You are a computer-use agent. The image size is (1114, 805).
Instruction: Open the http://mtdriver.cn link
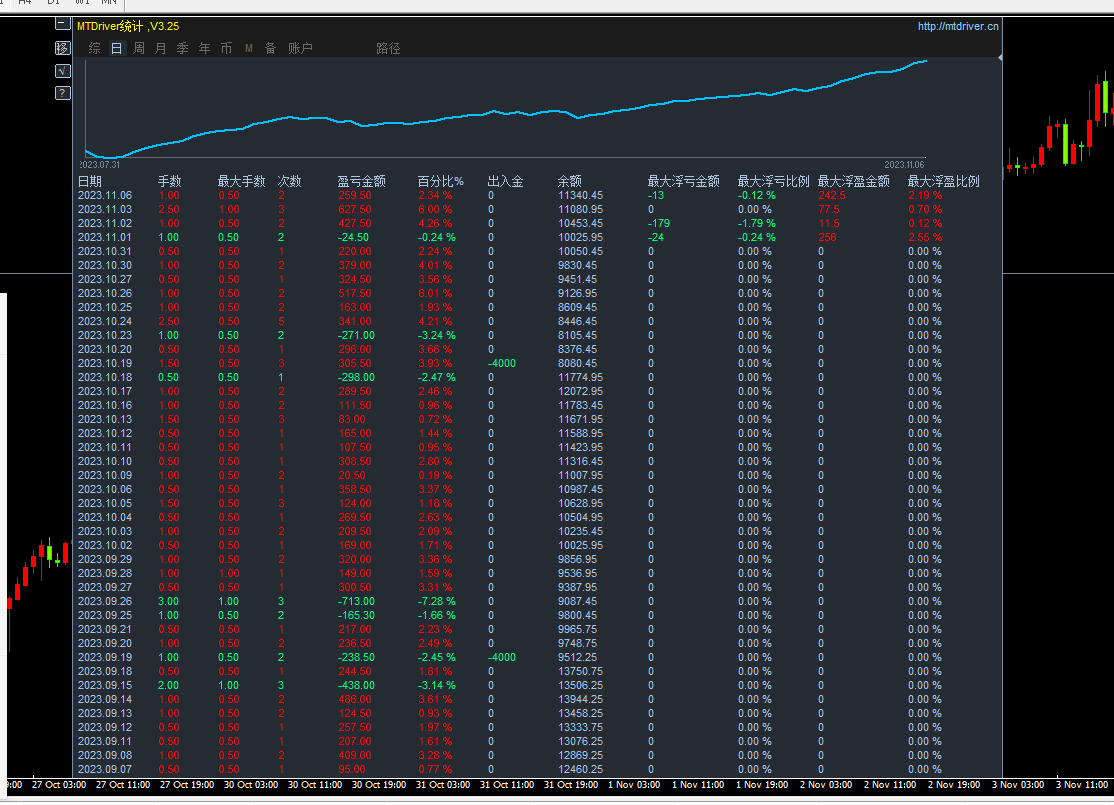[x=957, y=26]
